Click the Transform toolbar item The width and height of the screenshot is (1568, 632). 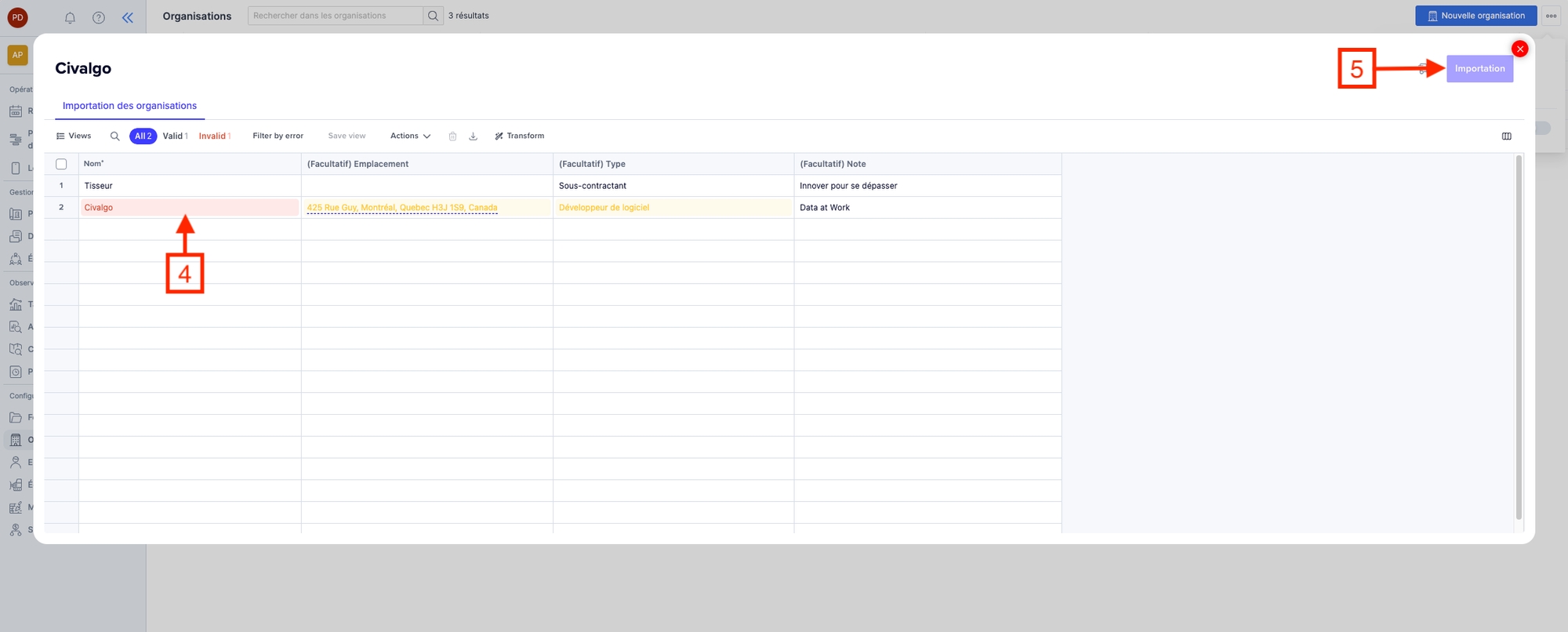(x=519, y=136)
